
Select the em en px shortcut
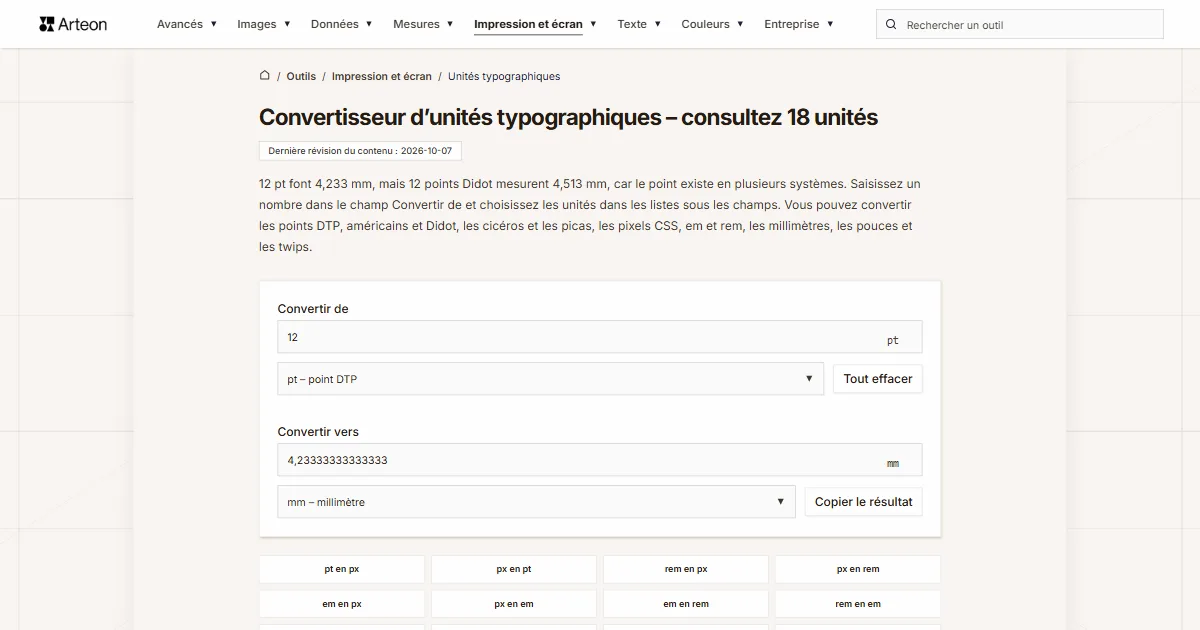click(342, 604)
